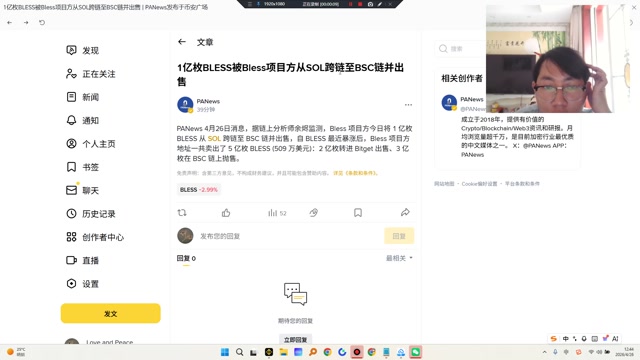This screenshot has height=360, width=640.
Task: Open 通知 (Notifications) in the sidebar
Action: point(83,120)
